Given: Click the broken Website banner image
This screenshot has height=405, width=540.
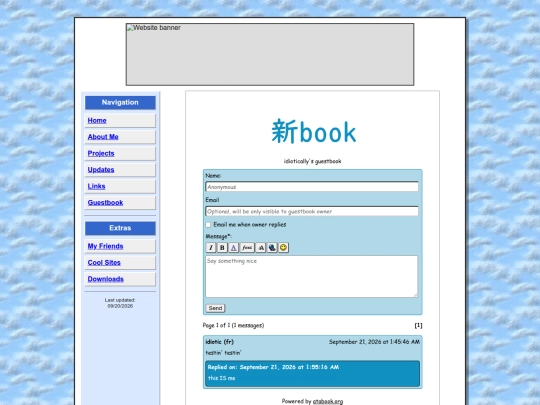Looking at the screenshot, I should (x=270, y=54).
